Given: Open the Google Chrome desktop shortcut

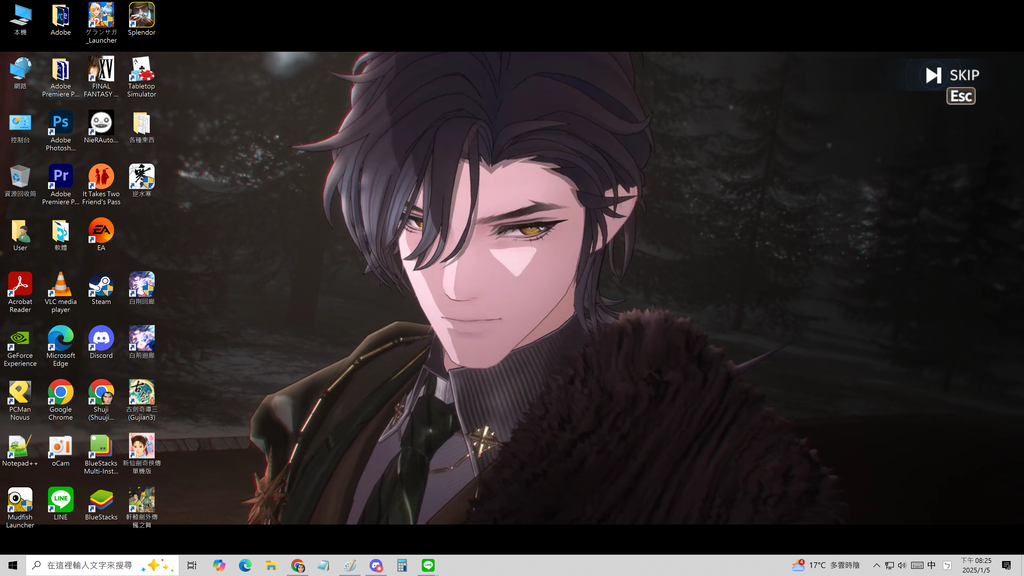Looking at the screenshot, I should tap(61, 400).
